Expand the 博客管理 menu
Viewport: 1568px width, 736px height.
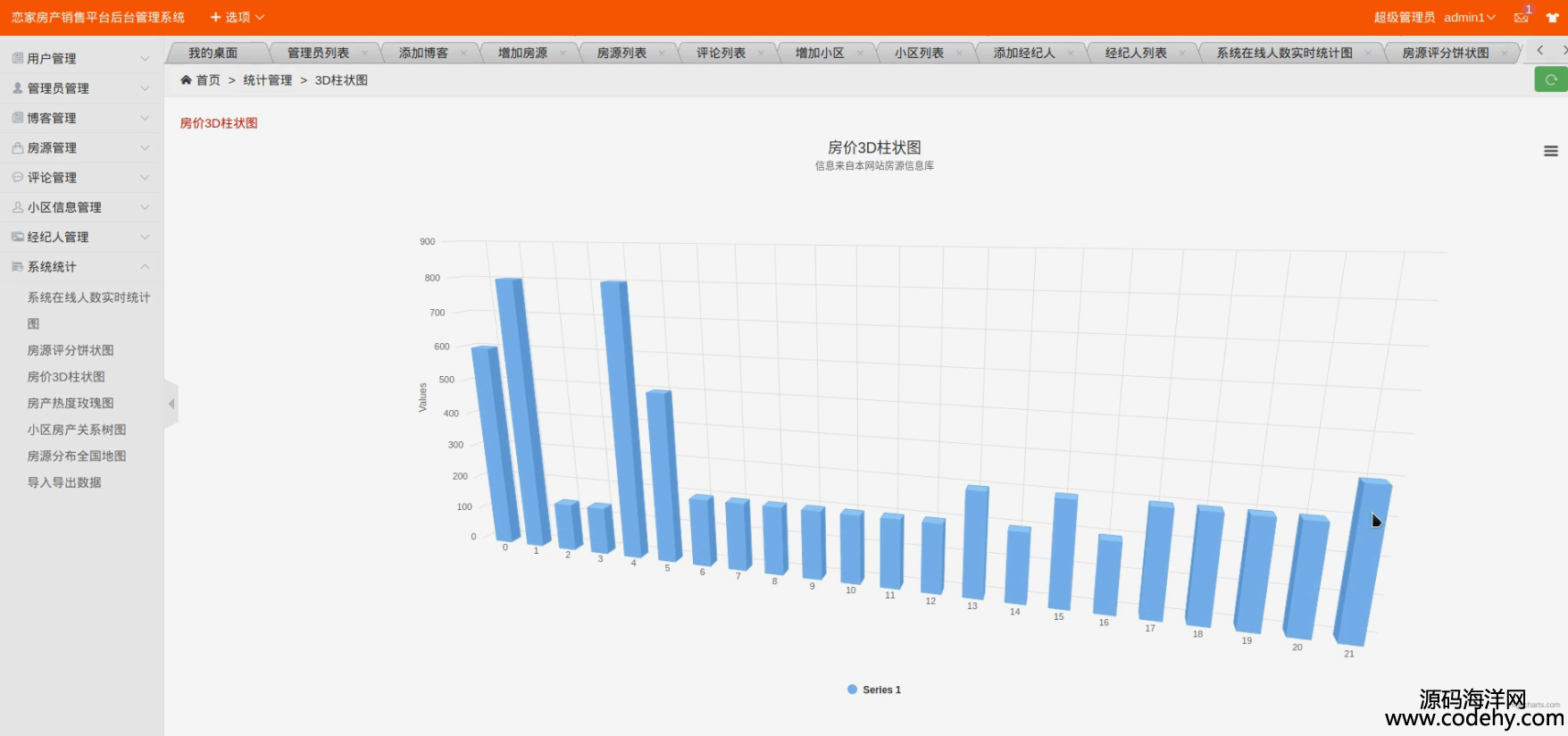81,117
